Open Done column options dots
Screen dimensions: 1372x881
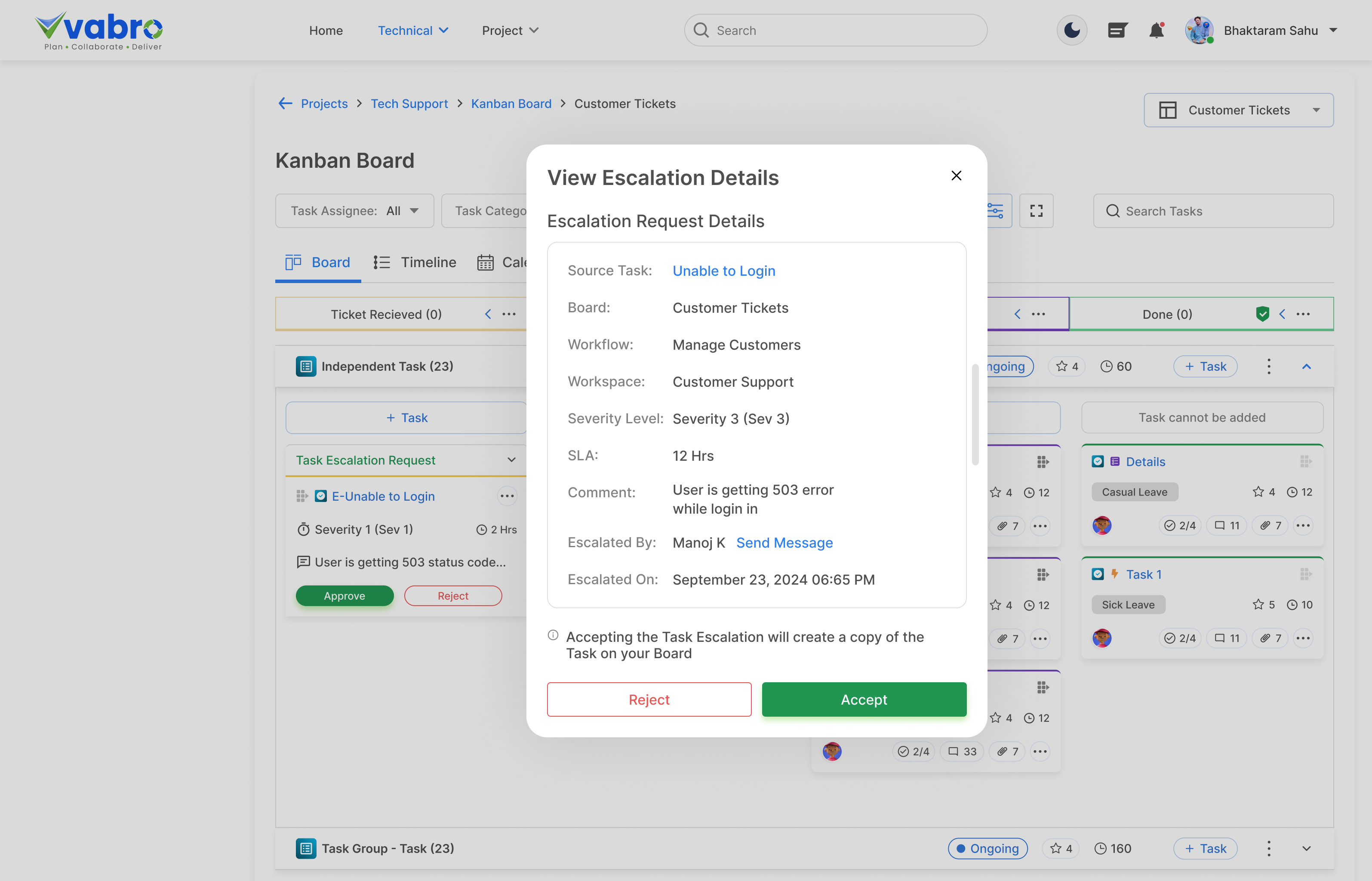1303,314
